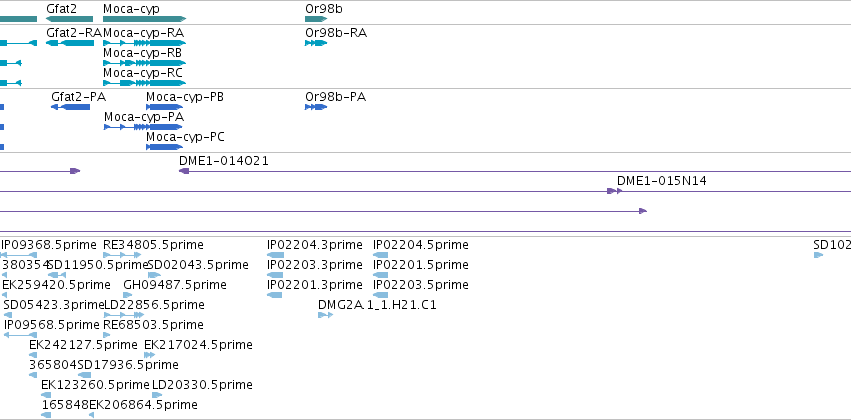
Task: Select the Moca-cyp gene feature bar
Action: coord(144,19)
